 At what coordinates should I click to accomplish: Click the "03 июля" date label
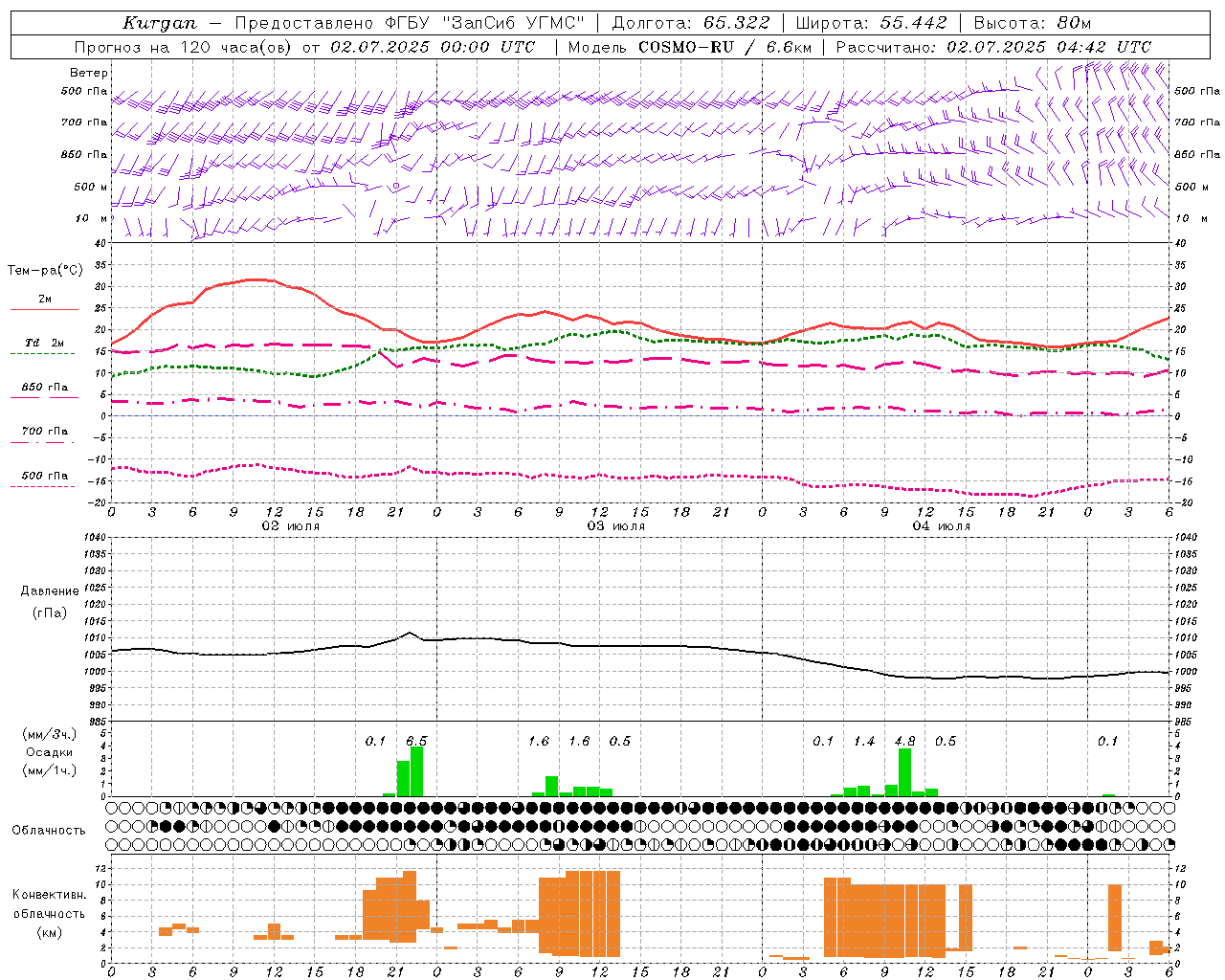616,525
